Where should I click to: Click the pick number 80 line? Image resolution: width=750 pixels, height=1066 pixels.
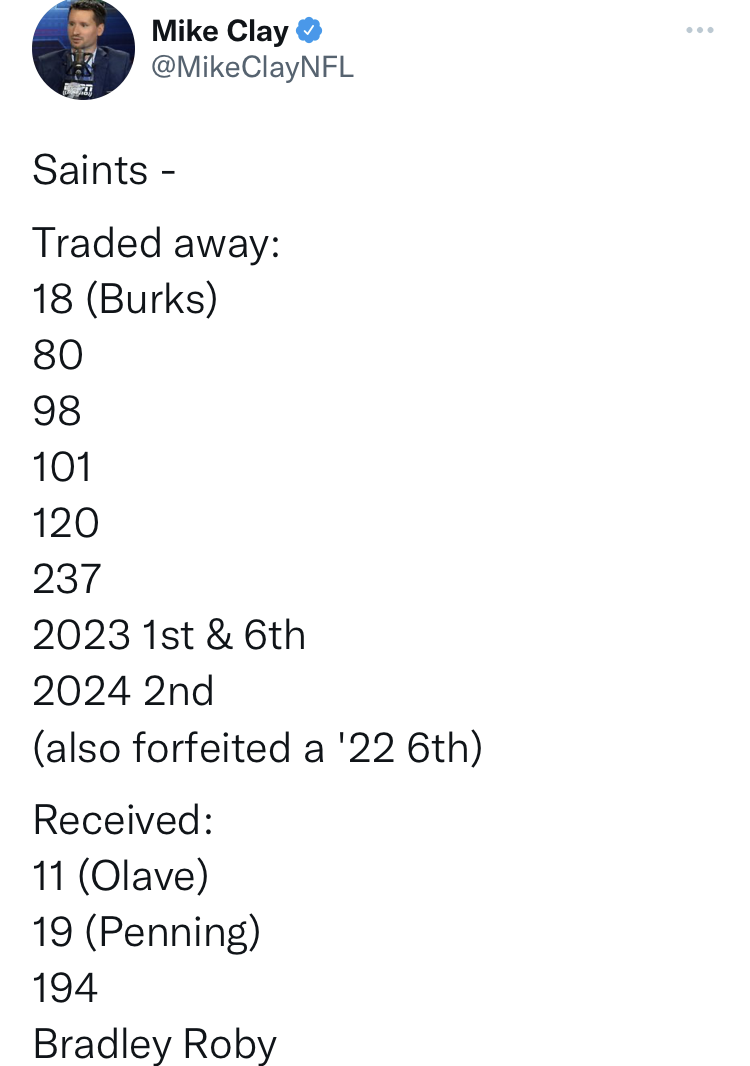tap(58, 355)
